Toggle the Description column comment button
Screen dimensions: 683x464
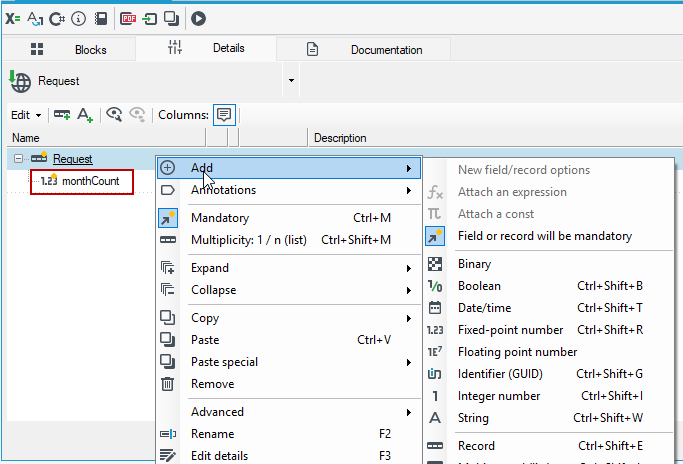pos(224,115)
